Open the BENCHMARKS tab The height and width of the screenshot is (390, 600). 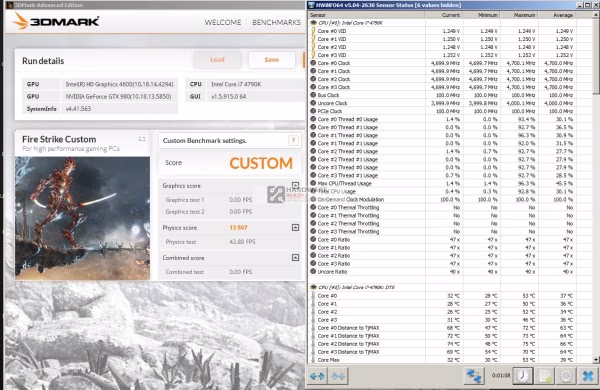pyautogui.click(x=276, y=23)
